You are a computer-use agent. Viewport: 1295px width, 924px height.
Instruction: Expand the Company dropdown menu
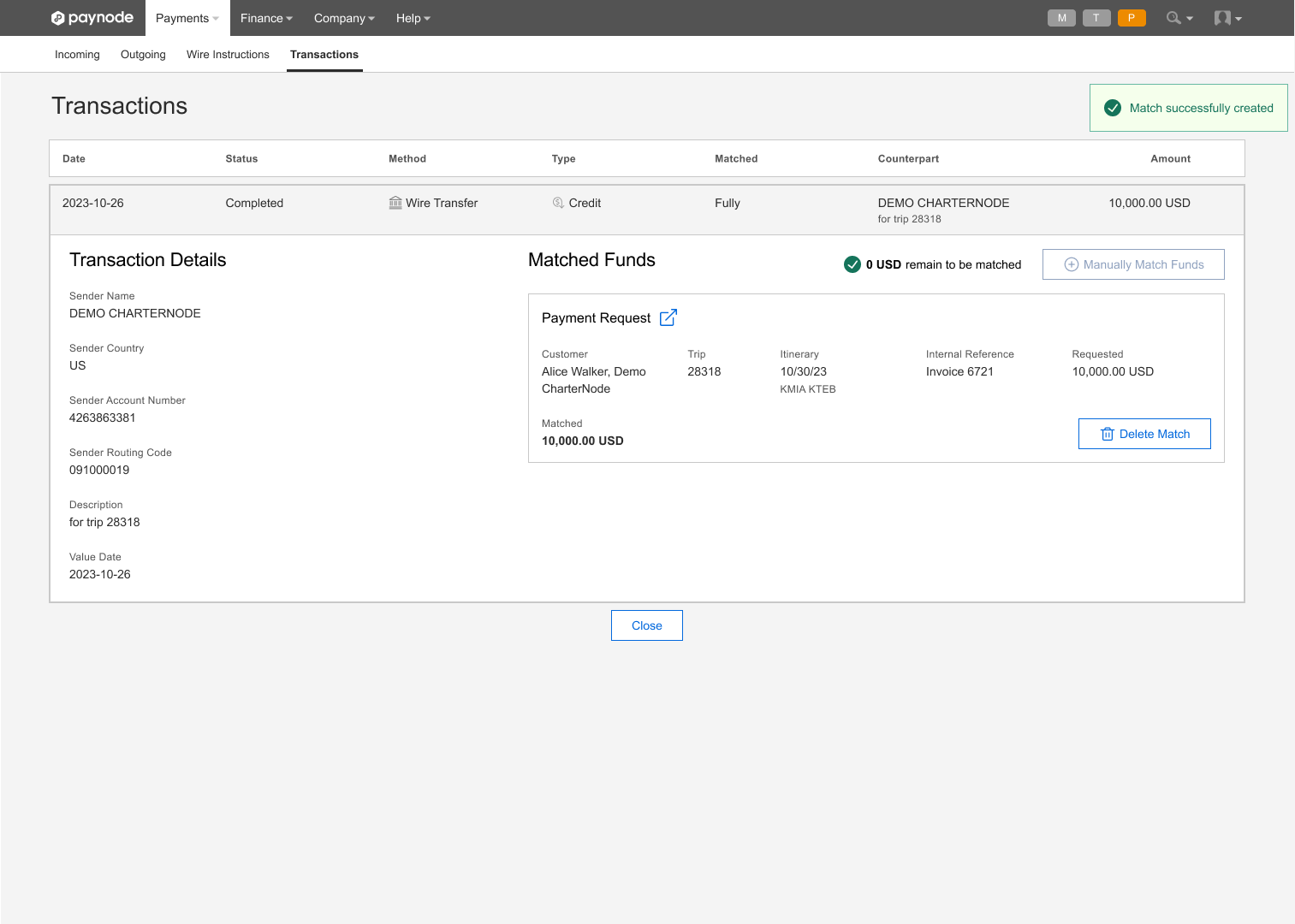pyautogui.click(x=344, y=18)
